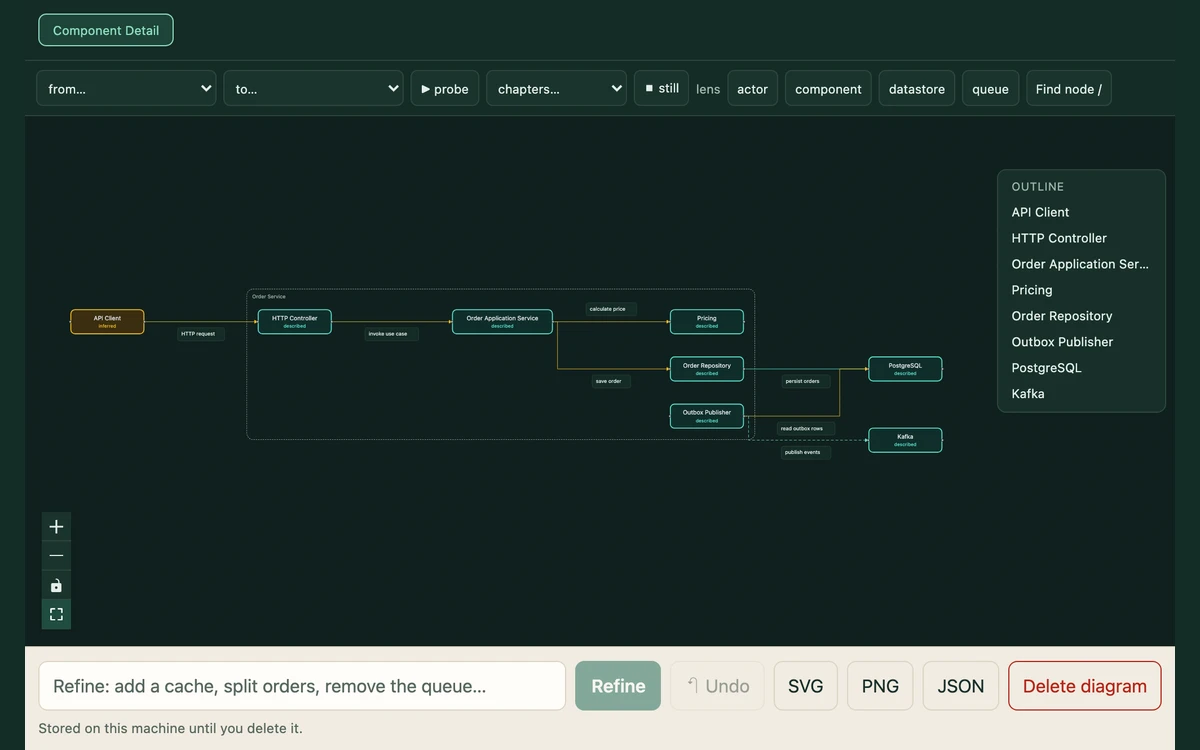
Task: Toggle the canvas lock icon
Action: [x=56, y=585]
